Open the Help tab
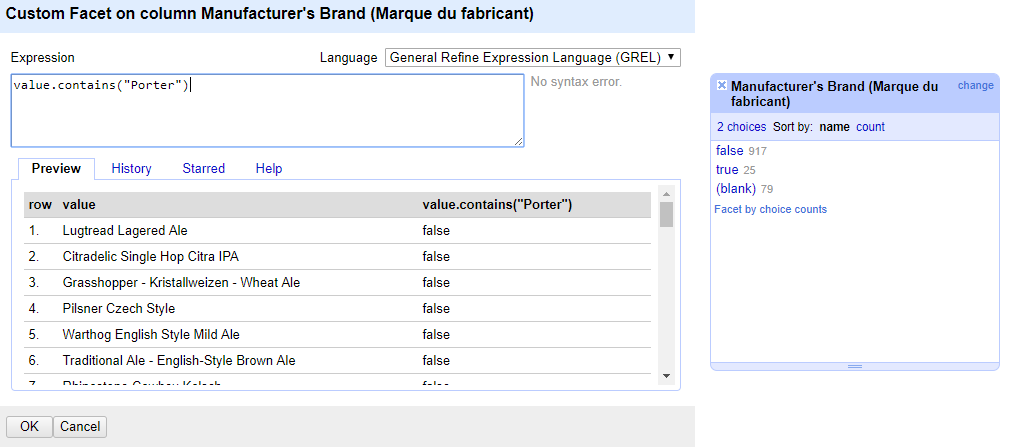Viewport: 1012px width, 447px height. (x=268, y=168)
